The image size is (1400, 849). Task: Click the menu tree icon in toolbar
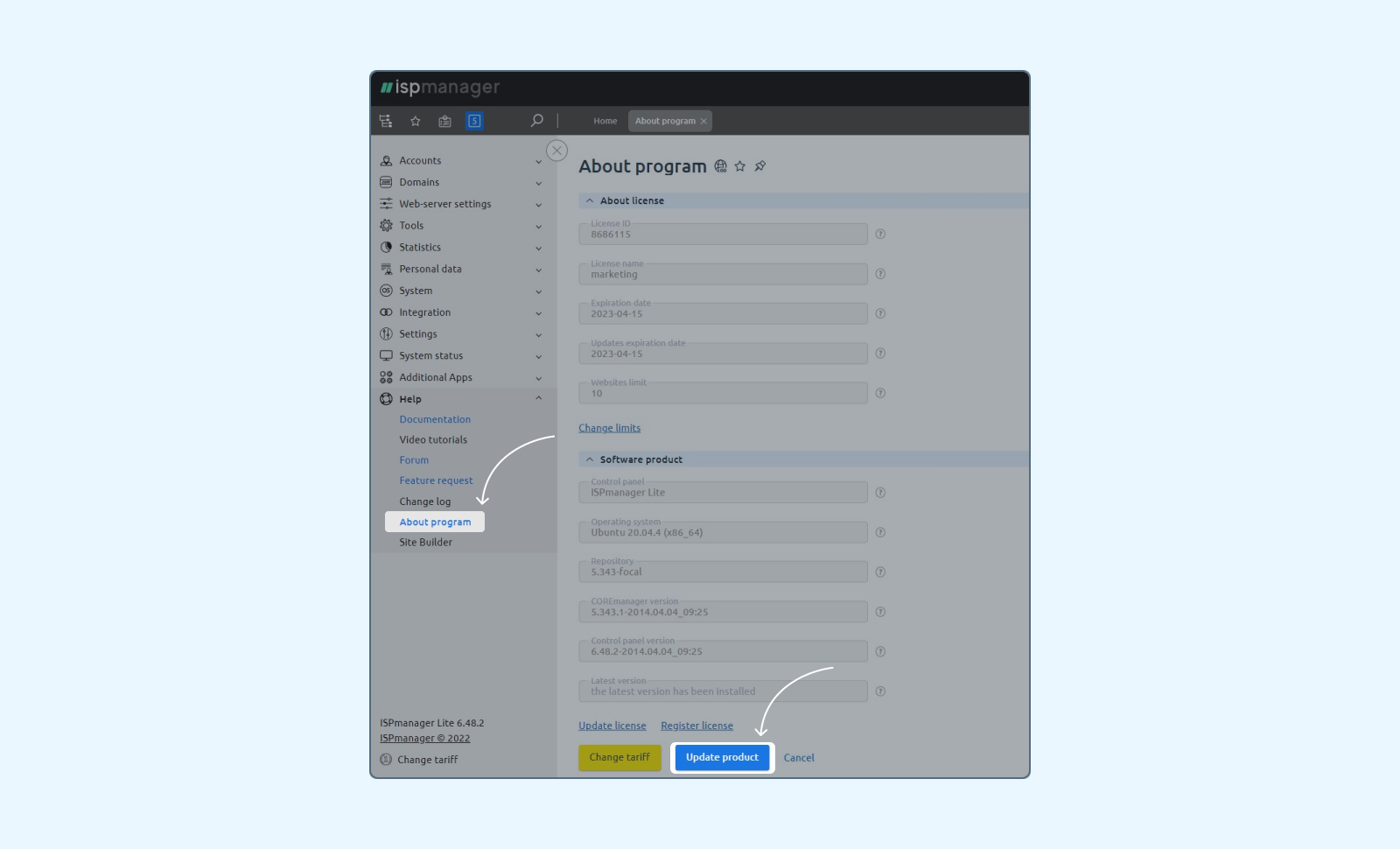[386, 121]
